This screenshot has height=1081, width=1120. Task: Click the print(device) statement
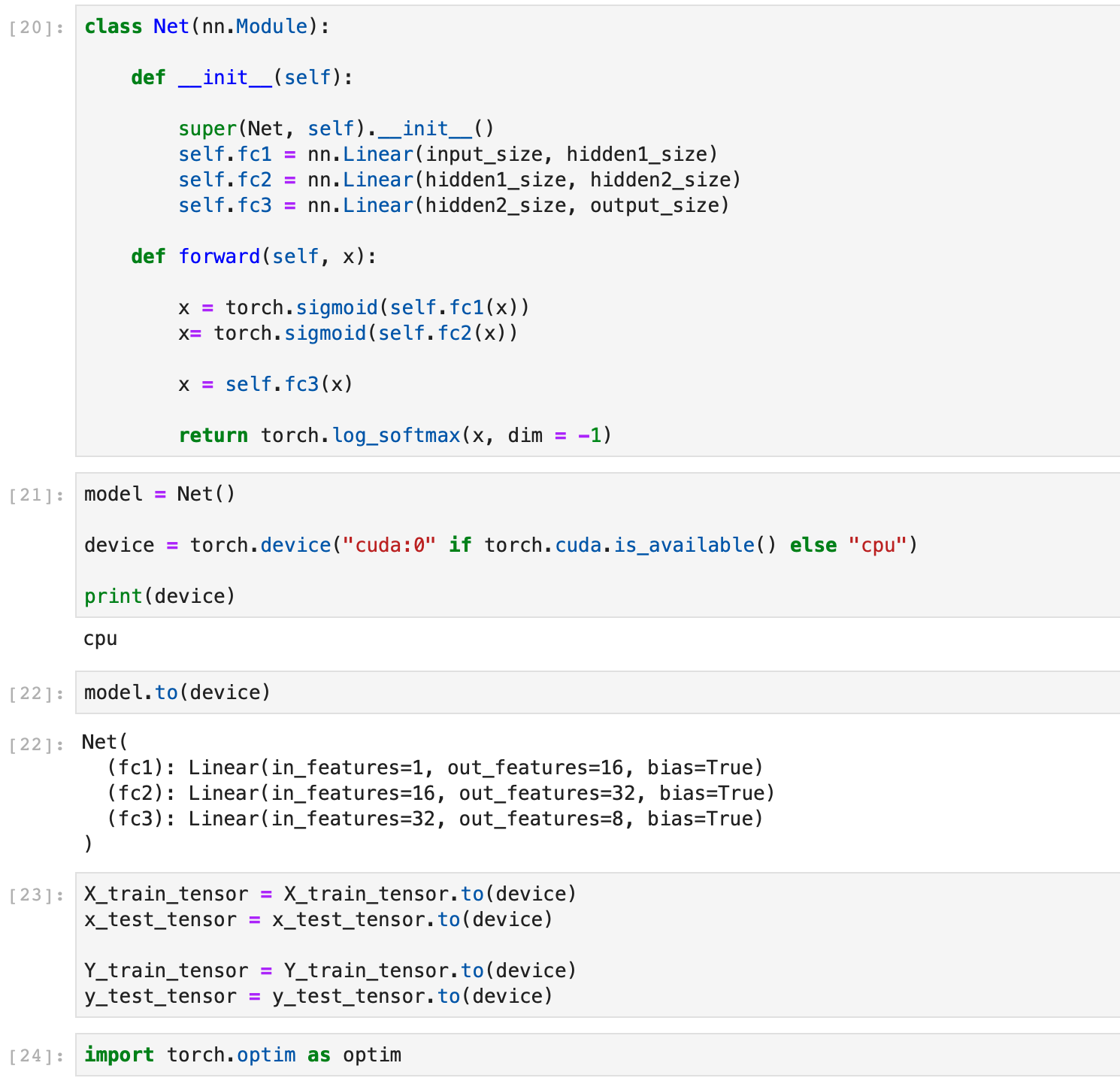pos(159,597)
